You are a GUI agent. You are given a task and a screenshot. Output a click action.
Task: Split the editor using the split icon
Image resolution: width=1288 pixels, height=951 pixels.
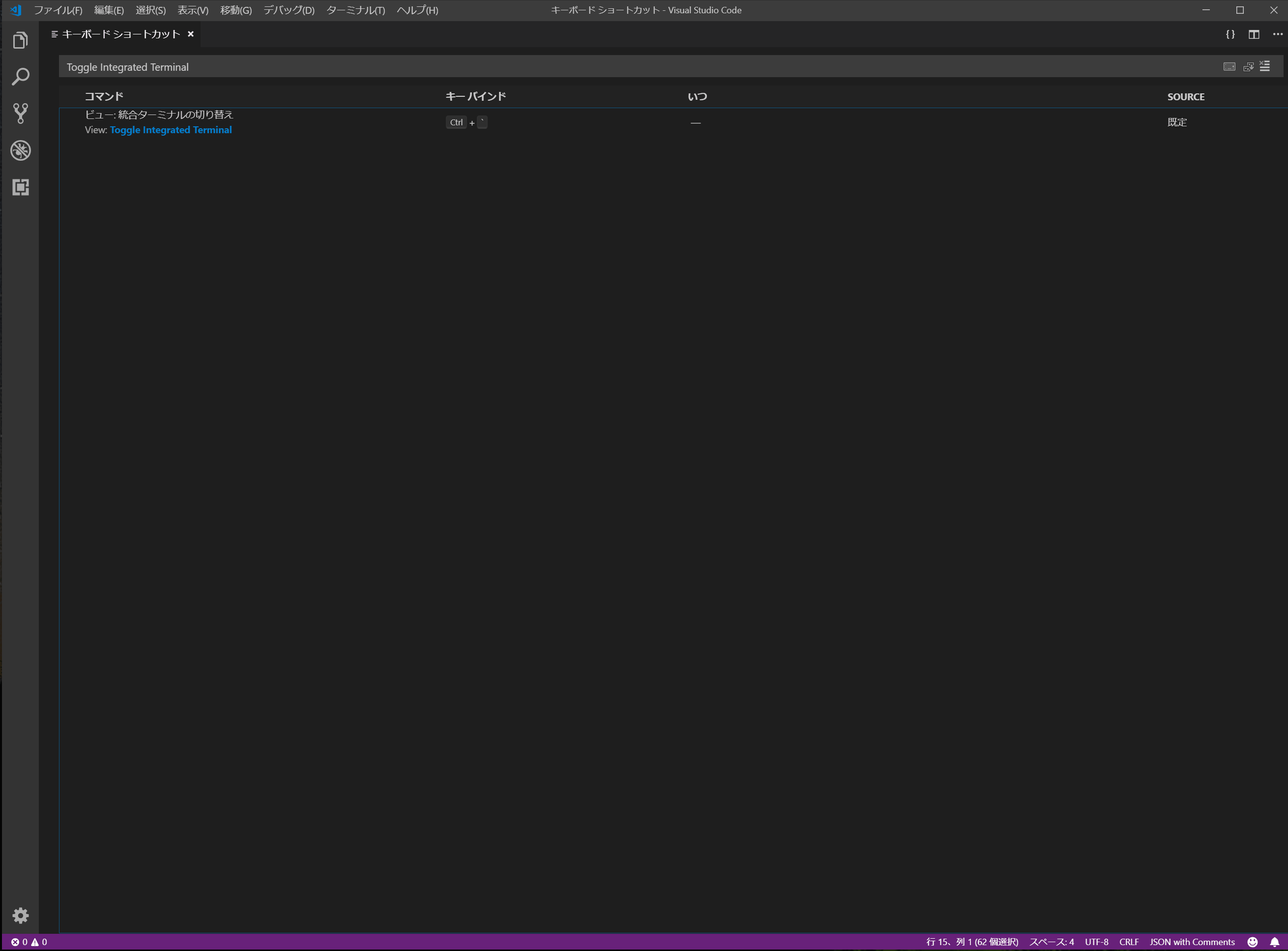(x=1254, y=34)
